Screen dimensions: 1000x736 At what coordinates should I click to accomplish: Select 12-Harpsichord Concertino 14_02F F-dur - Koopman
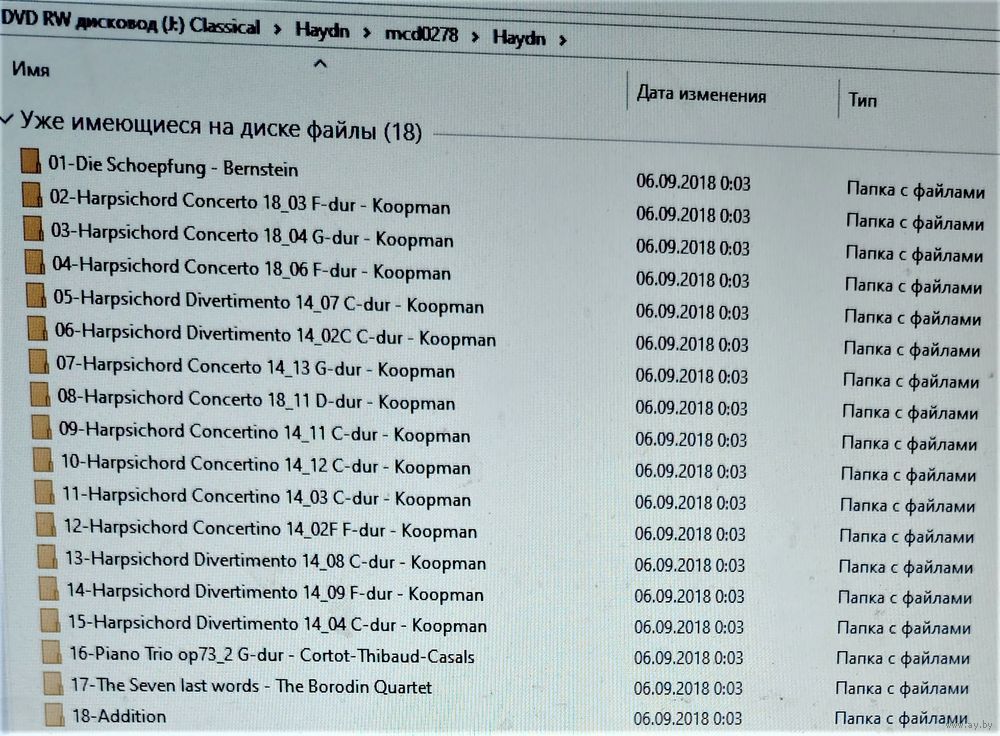[270, 529]
